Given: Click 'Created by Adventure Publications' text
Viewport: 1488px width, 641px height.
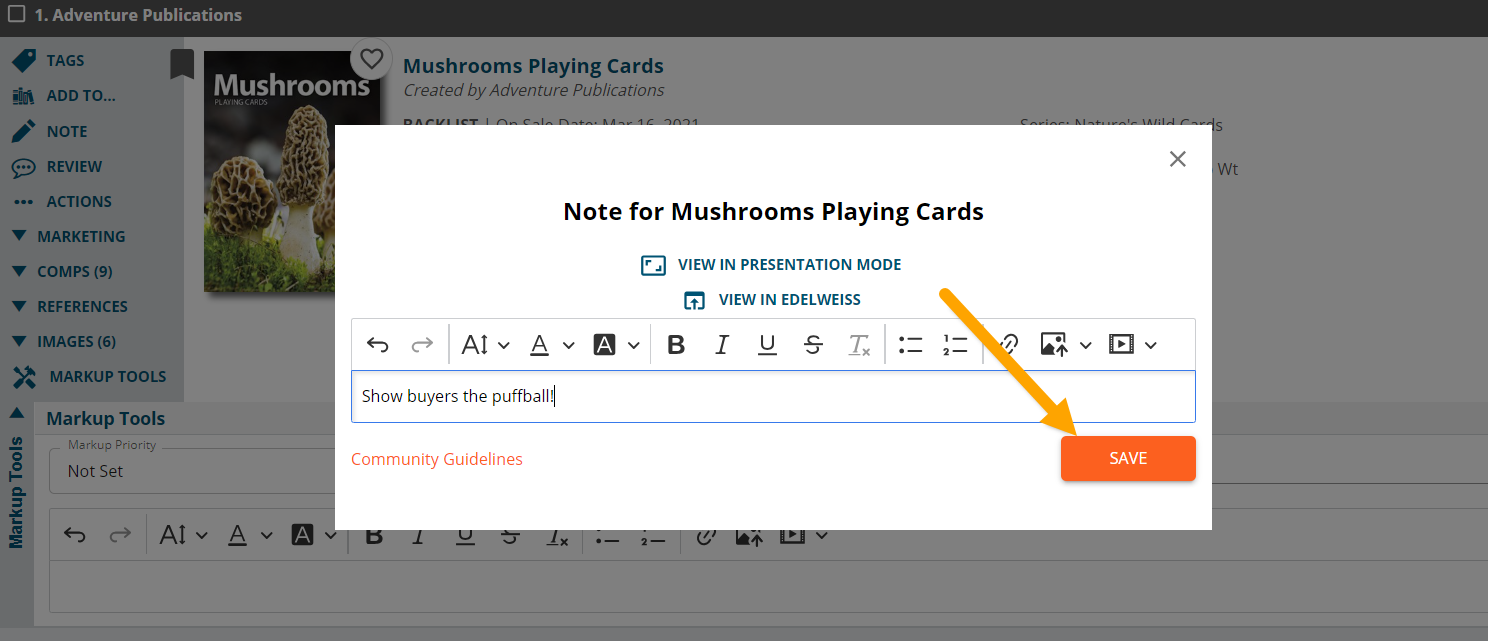Looking at the screenshot, I should pos(534,90).
